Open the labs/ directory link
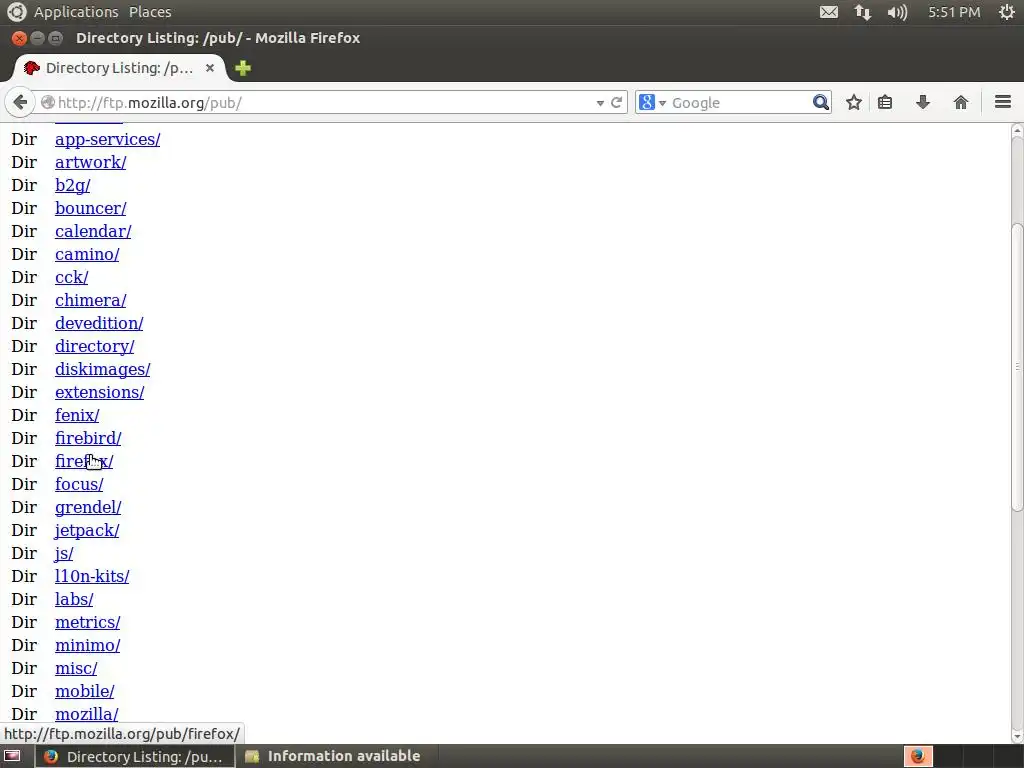 74,599
